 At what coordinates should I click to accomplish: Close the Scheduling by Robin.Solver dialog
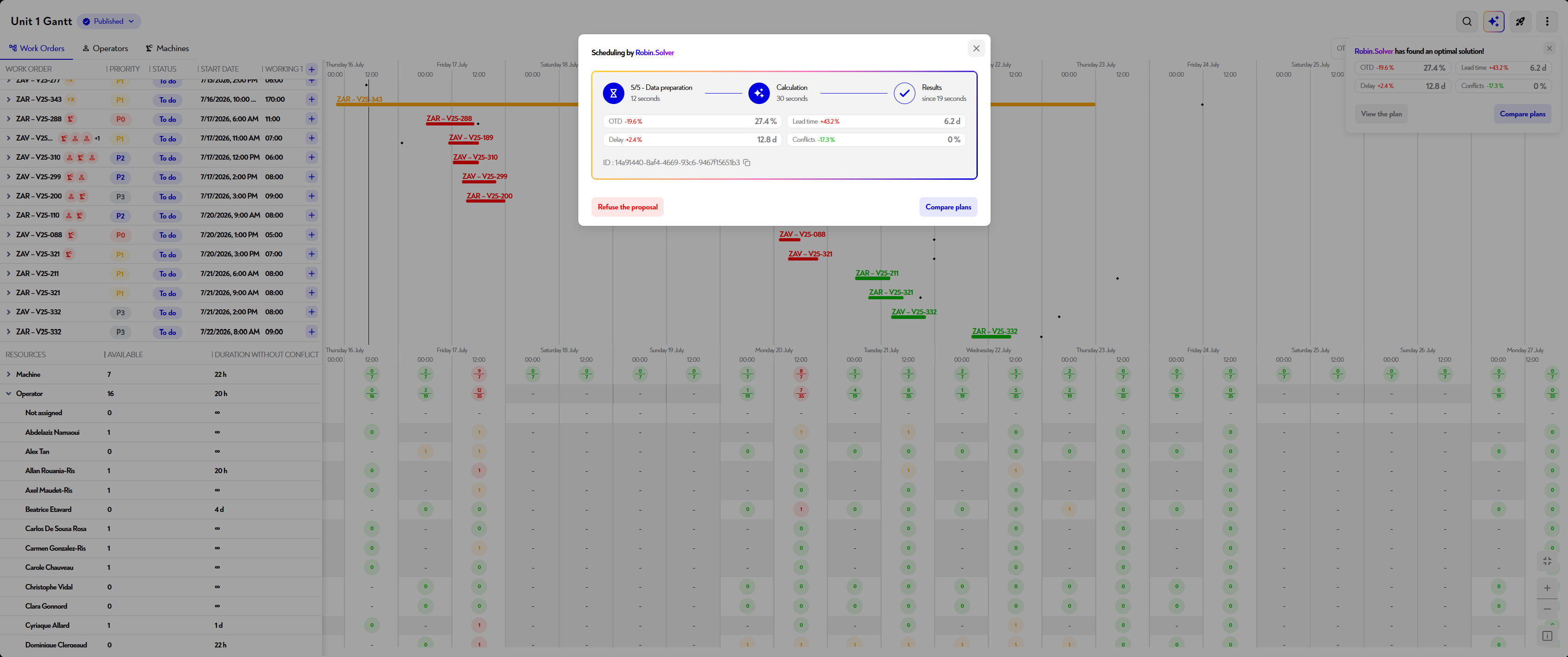tap(976, 49)
